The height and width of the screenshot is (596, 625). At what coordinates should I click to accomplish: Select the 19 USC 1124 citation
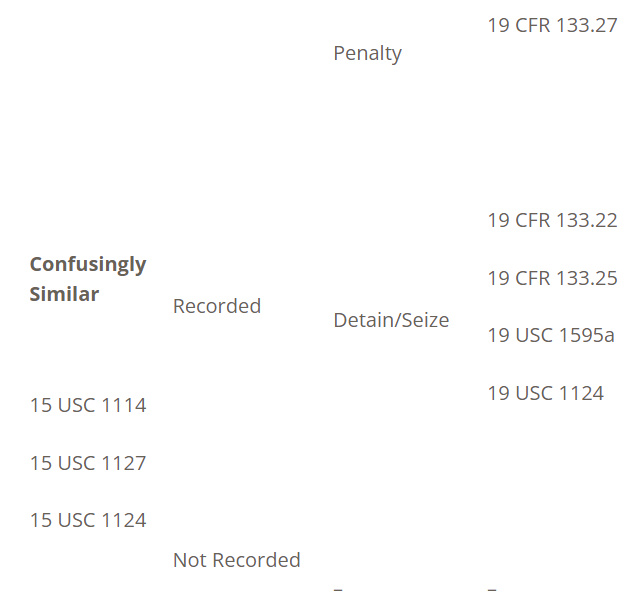pos(545,393)
